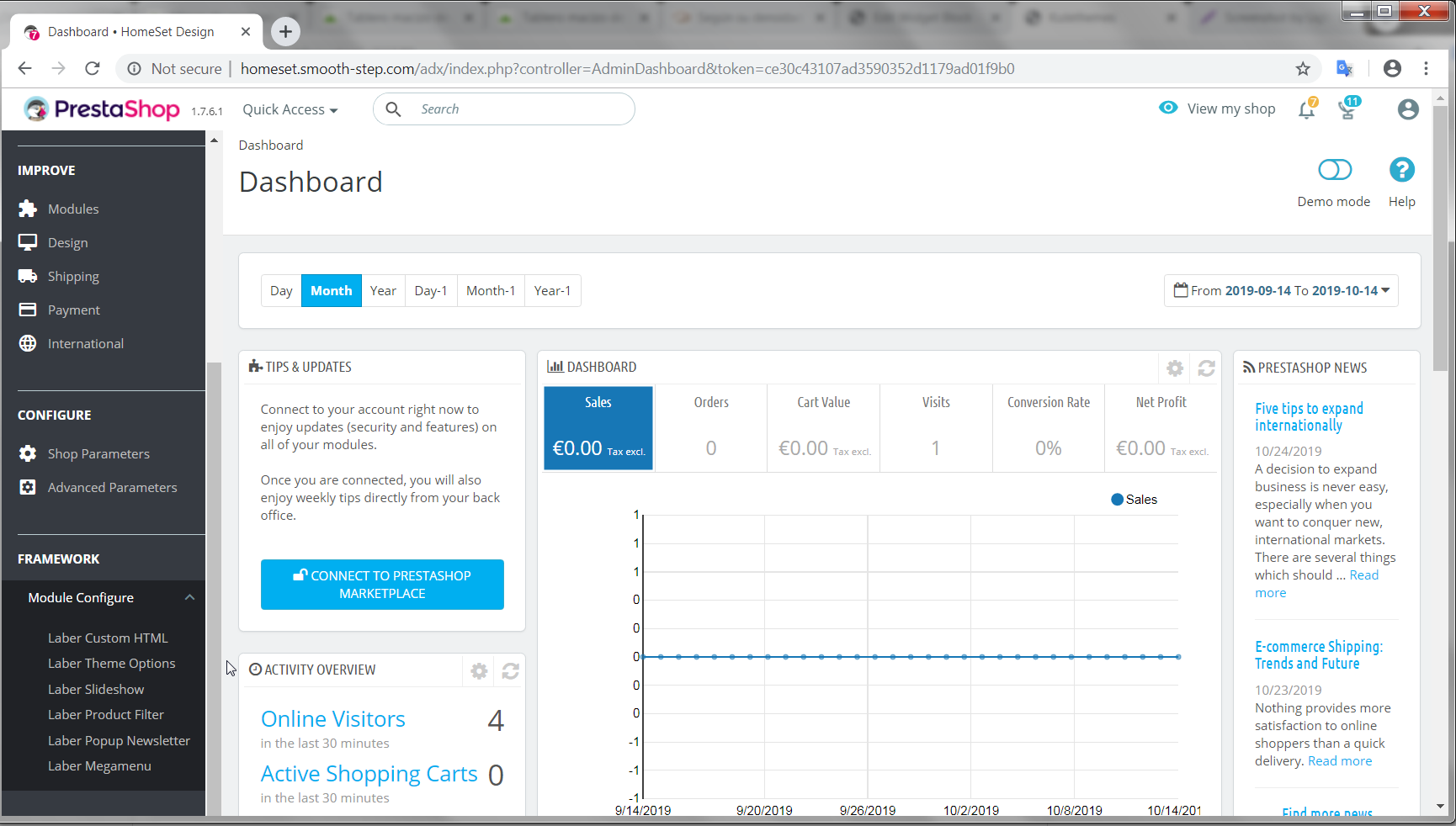Open the Chrome three-dot menu
Image resolution: width=1456 pixels, height=826 pixels.
(1426, 69)
